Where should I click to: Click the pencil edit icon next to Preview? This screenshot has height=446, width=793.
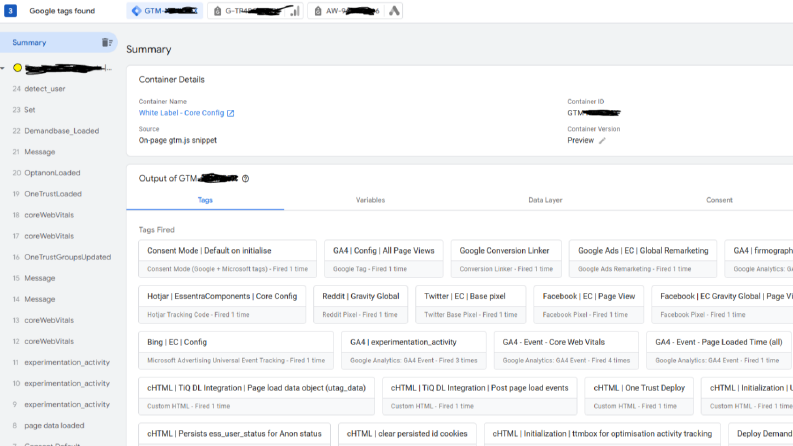pos(602,141)
